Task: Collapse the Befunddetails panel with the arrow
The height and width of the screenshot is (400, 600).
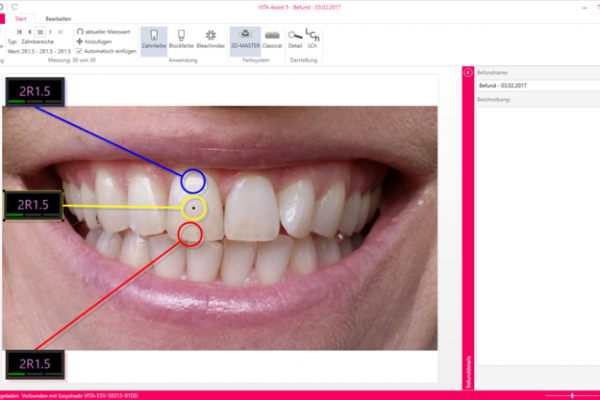Action: (x=467, y=73)
